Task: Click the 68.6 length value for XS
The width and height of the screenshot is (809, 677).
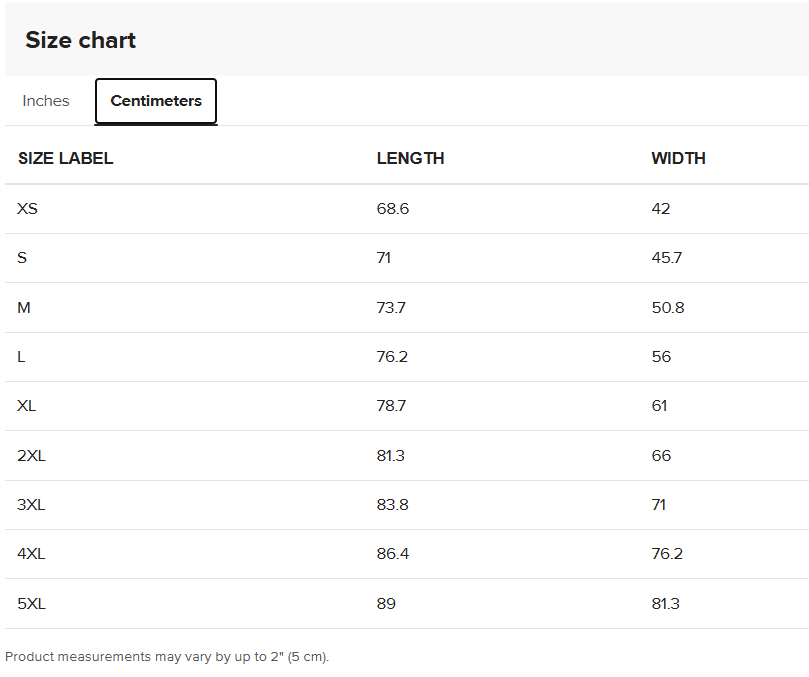Action: coord(393,208)
